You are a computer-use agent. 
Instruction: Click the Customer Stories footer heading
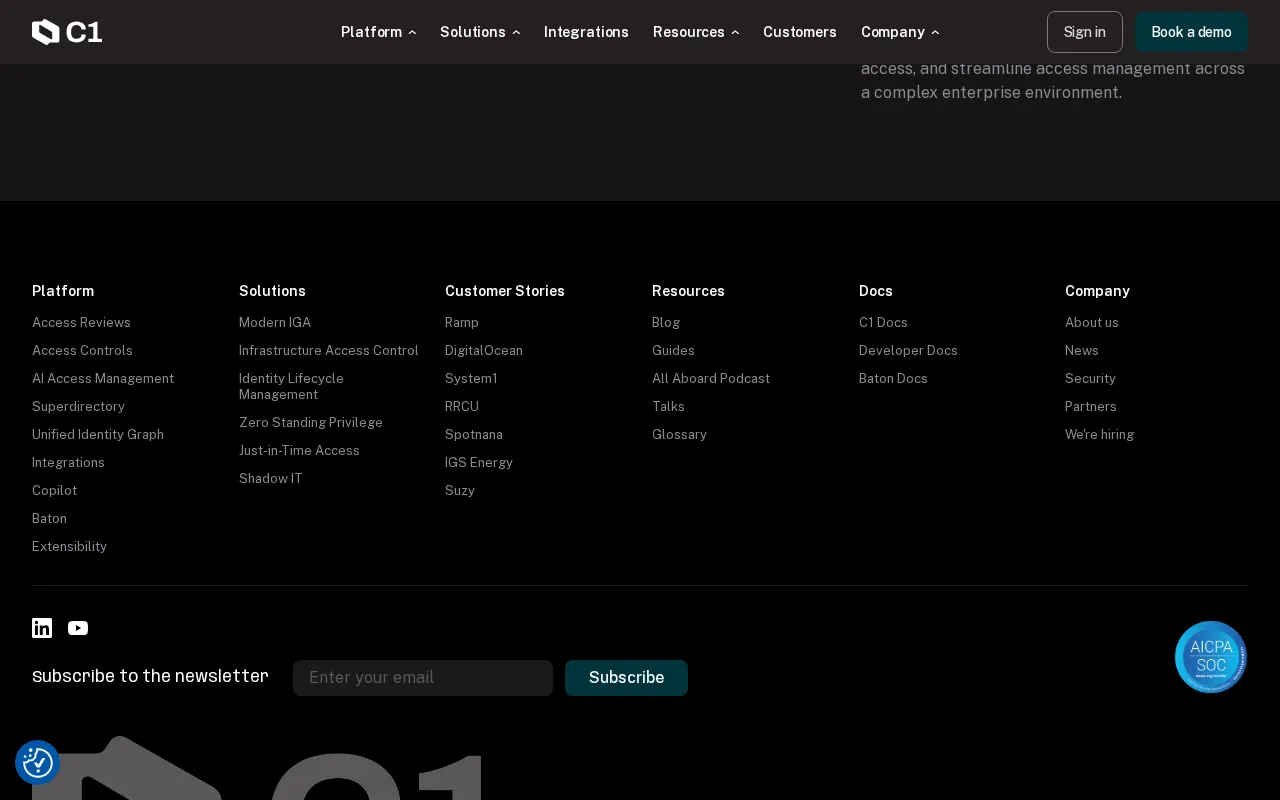[x=505, y=291]
